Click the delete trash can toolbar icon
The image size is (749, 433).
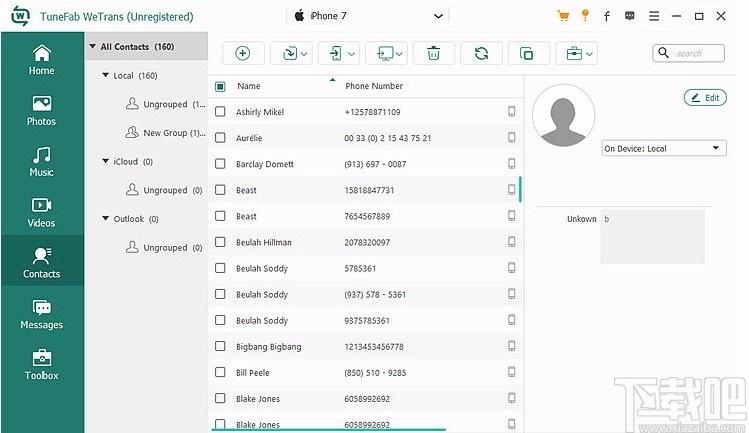[433, 53]
